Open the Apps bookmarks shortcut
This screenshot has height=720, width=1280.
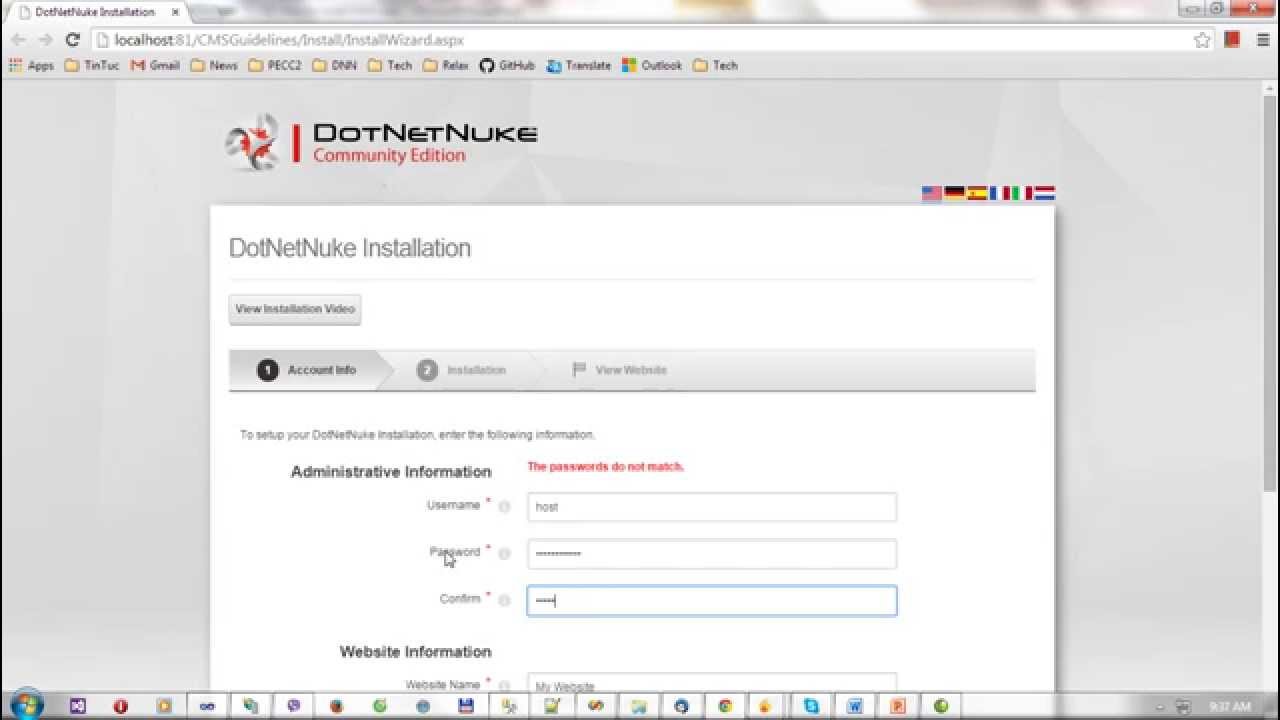(x=31, y=65)
